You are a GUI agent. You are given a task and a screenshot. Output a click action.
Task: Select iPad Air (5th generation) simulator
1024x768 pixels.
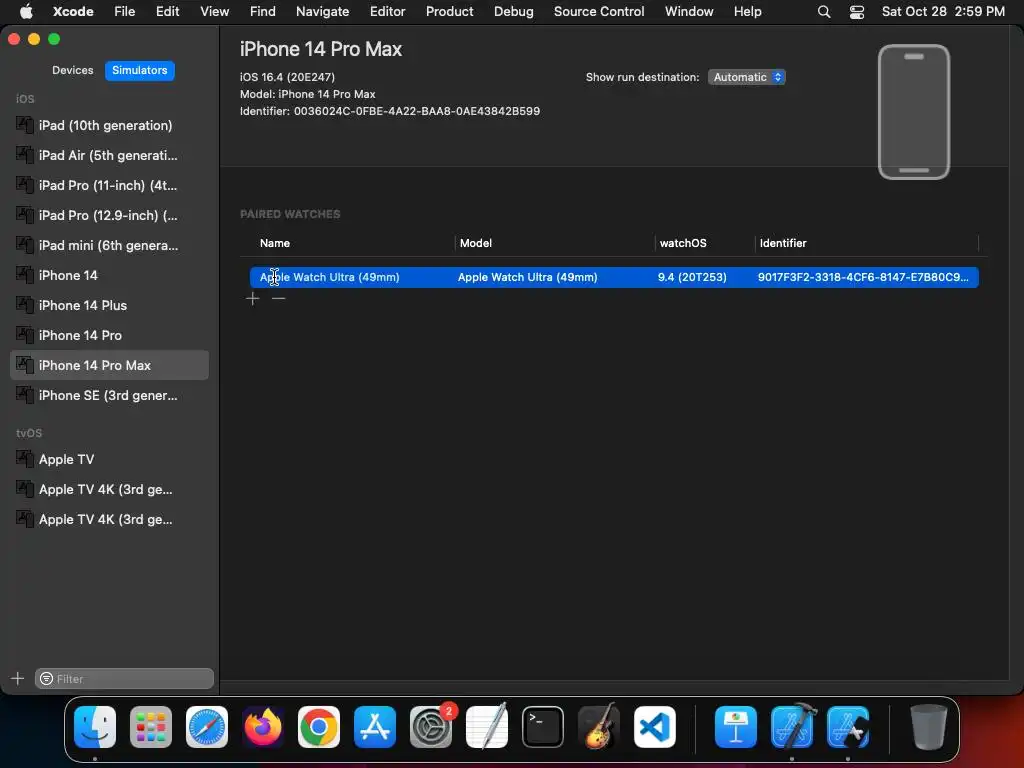pos(110,155)
